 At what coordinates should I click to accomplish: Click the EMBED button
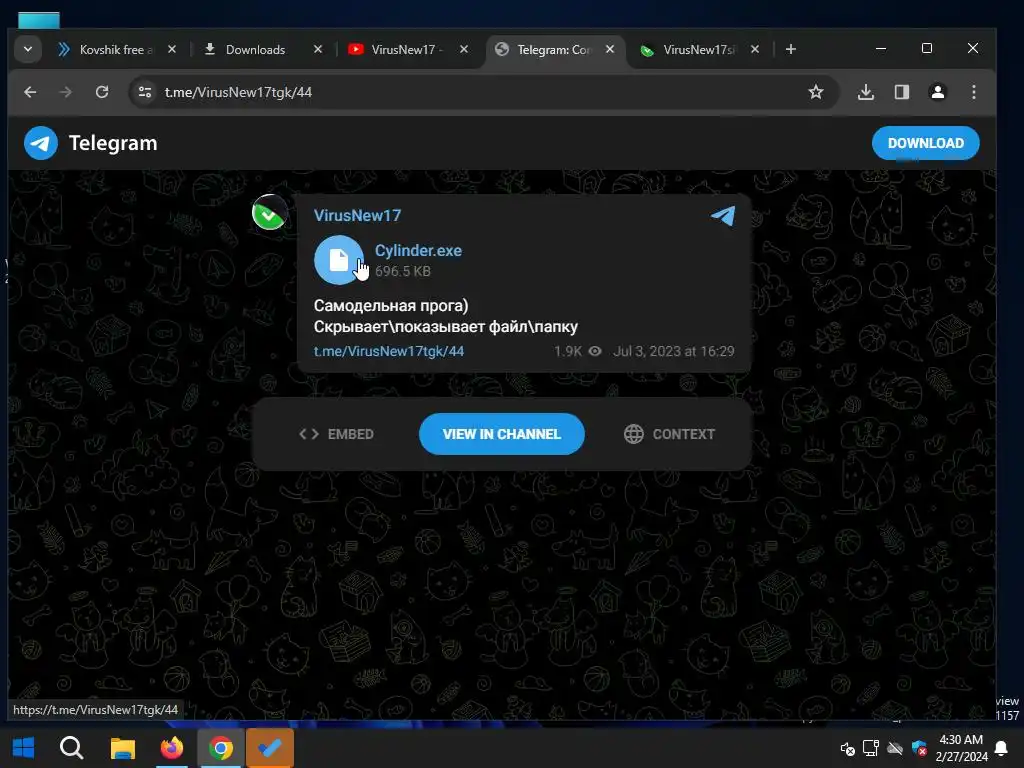(x=336, y=434)
